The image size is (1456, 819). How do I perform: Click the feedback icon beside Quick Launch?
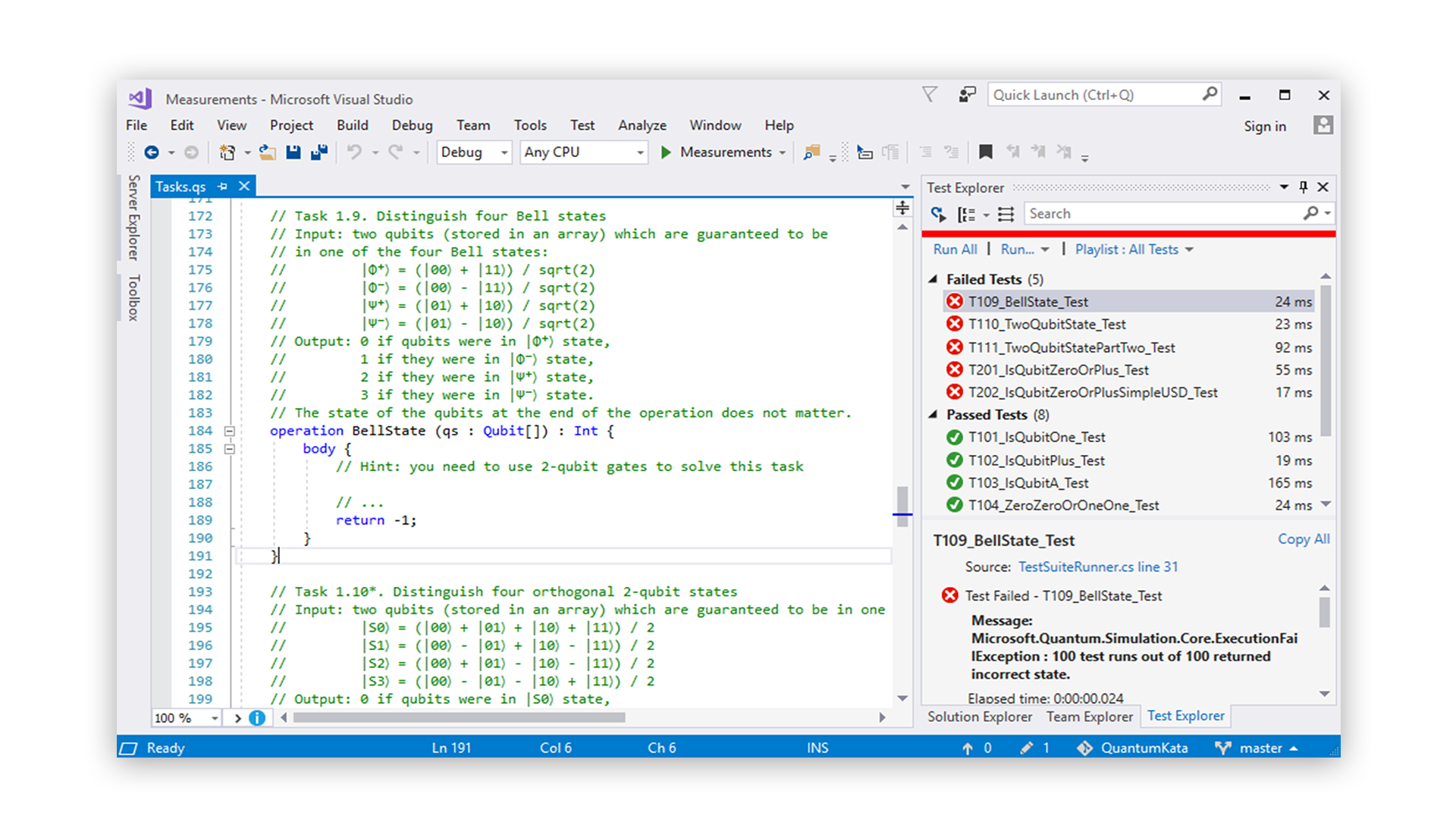pos(966,95)
